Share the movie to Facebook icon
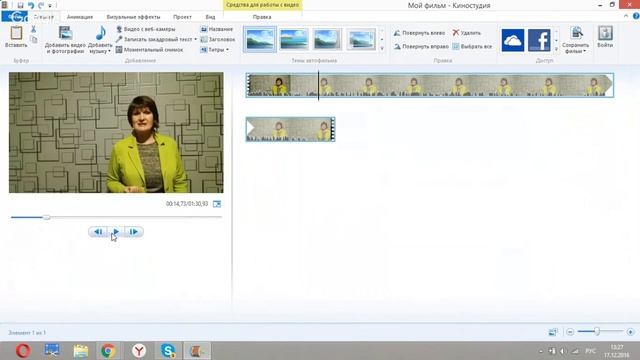 539,40
